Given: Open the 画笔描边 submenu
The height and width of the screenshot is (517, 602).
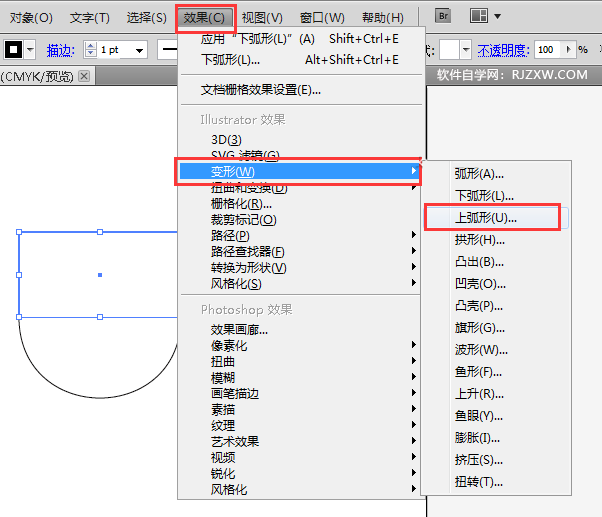Looking at the screenshot, I should point(300,394).
